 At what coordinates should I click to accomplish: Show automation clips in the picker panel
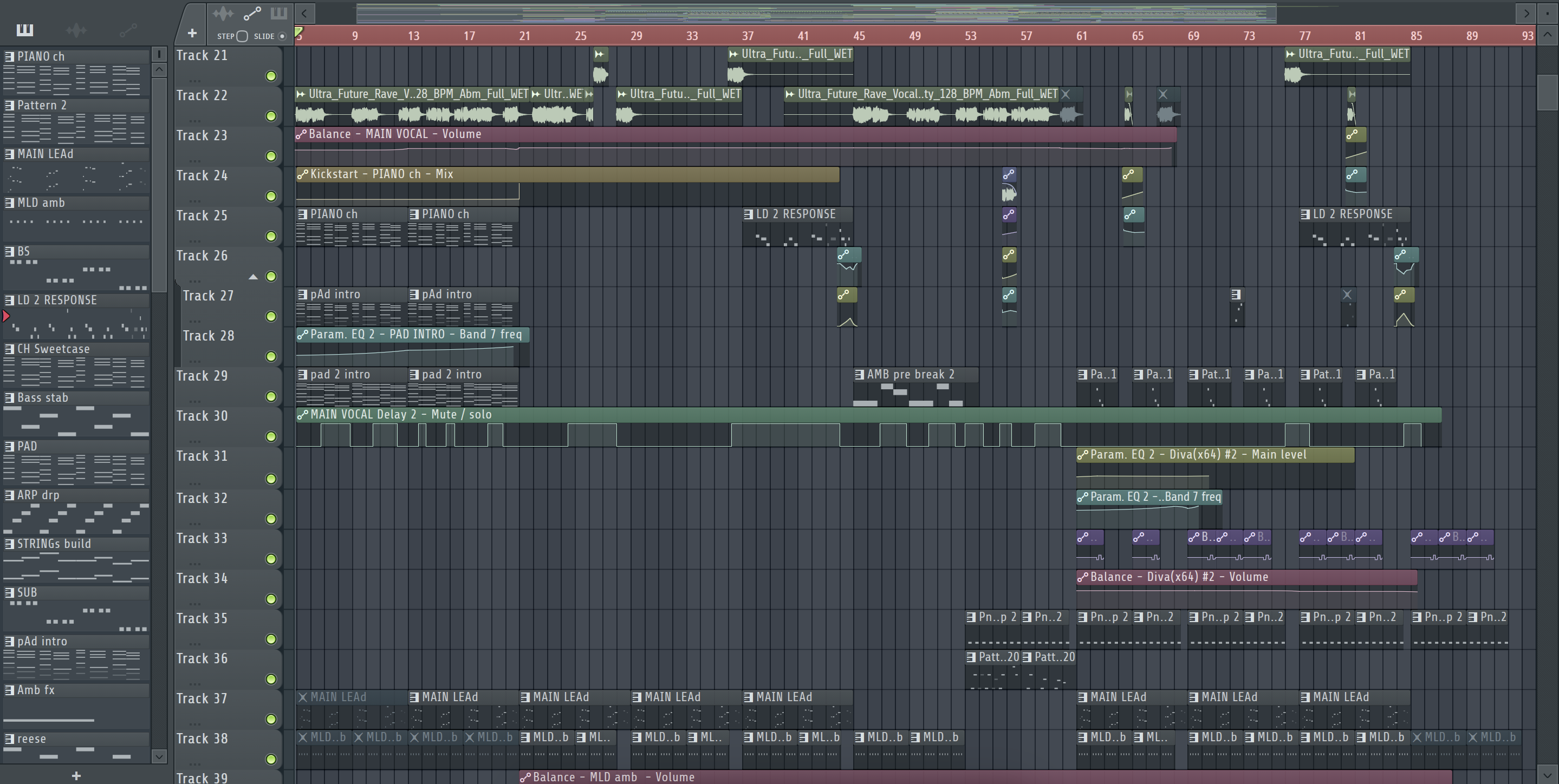point(128,30)
